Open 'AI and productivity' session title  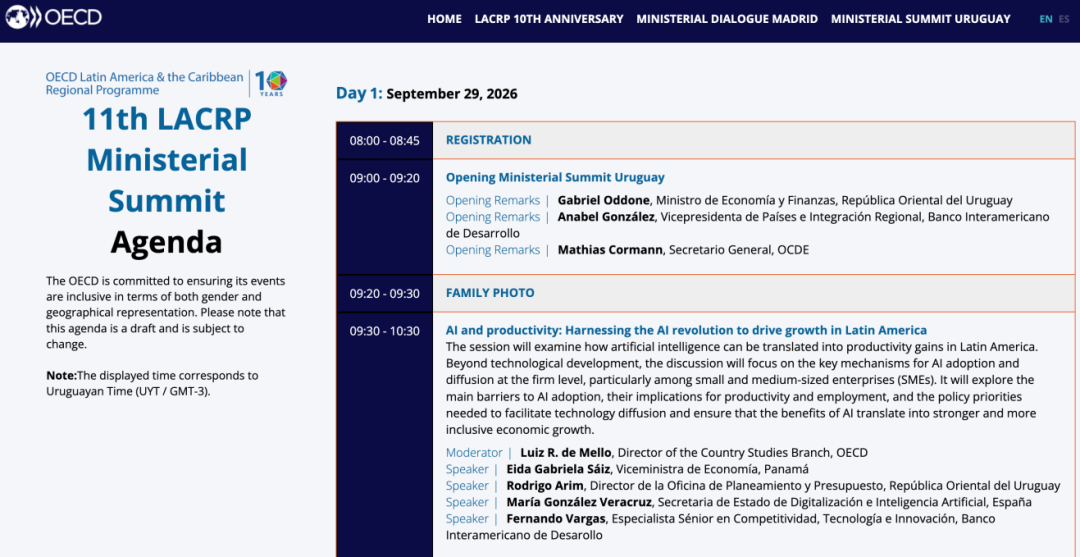pos(686,330)
